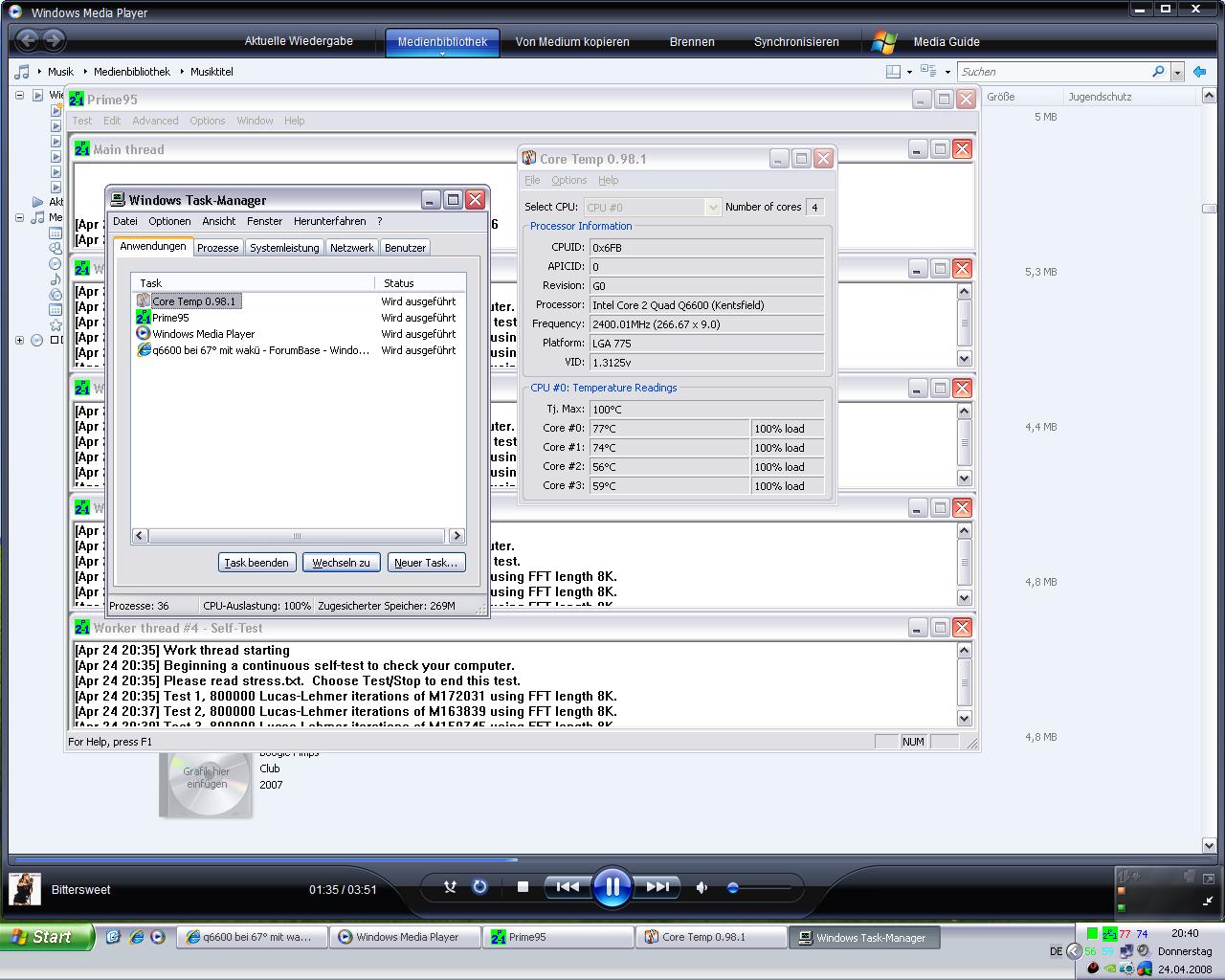
Task: Click the Task-Manager Task beenden button
Action: coord(256,563)
